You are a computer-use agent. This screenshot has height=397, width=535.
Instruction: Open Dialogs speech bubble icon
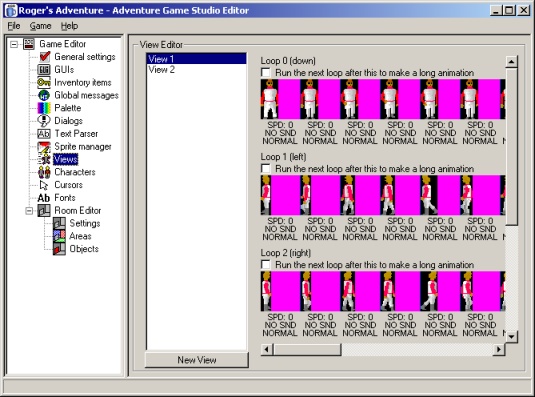44,121
